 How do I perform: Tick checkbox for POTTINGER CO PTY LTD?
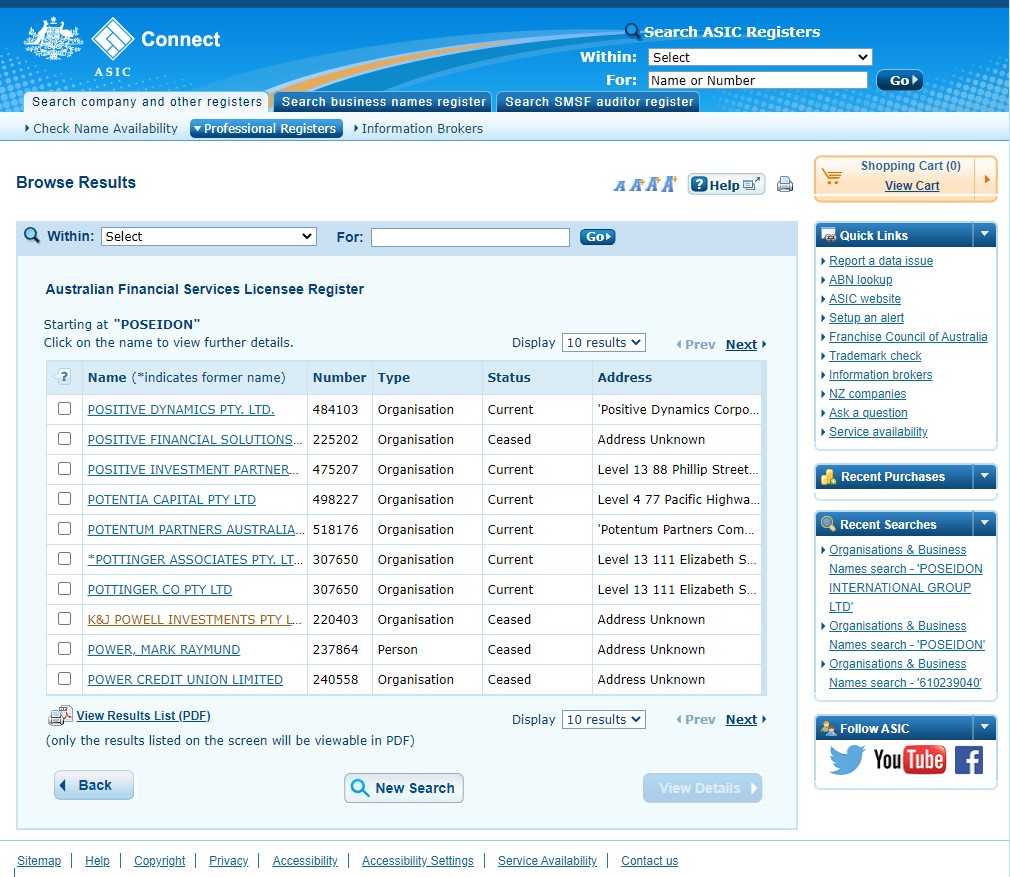pyautogui.click(x=64, y=589)
